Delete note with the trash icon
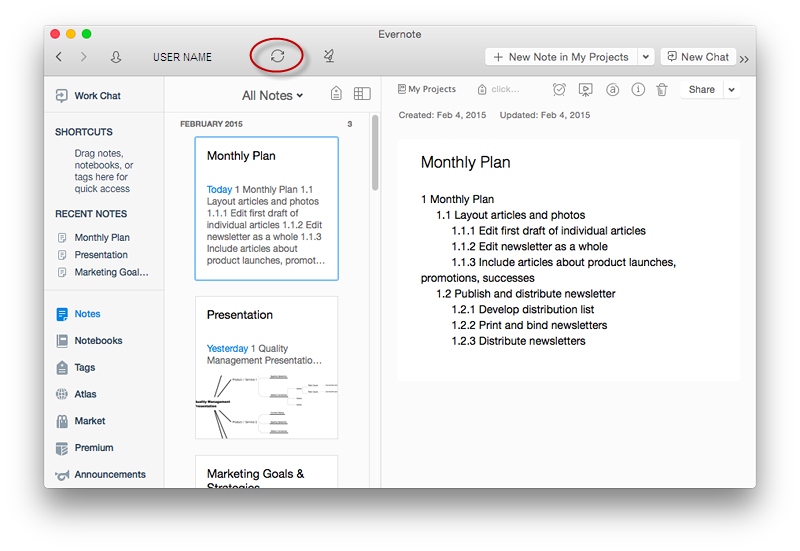This screenshot has height=551, width=800. (662, 90)
